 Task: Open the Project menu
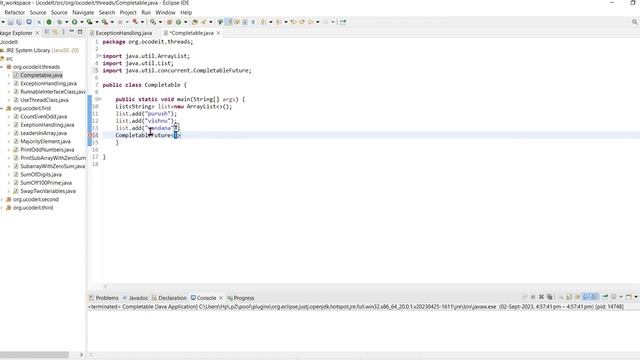coord(128,13)
